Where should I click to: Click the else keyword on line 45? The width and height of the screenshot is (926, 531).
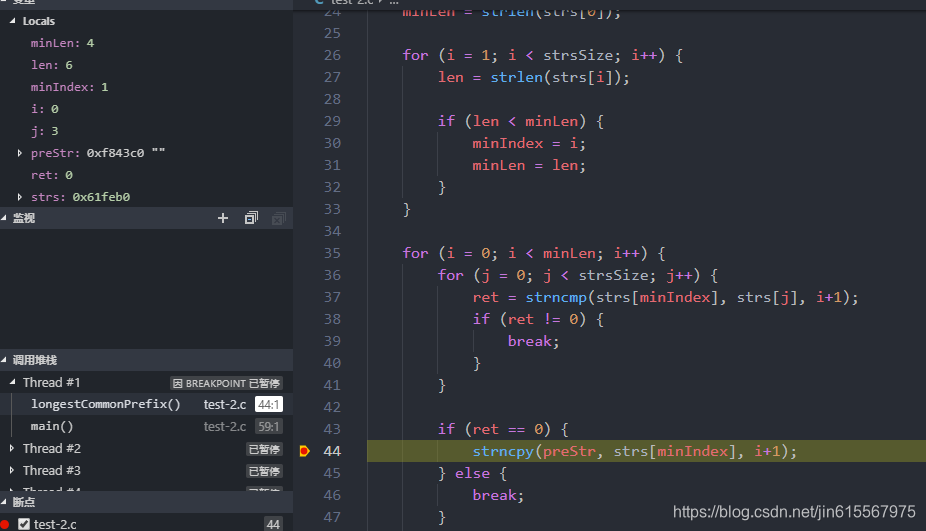pyautogui.click(x=472, y=473)
